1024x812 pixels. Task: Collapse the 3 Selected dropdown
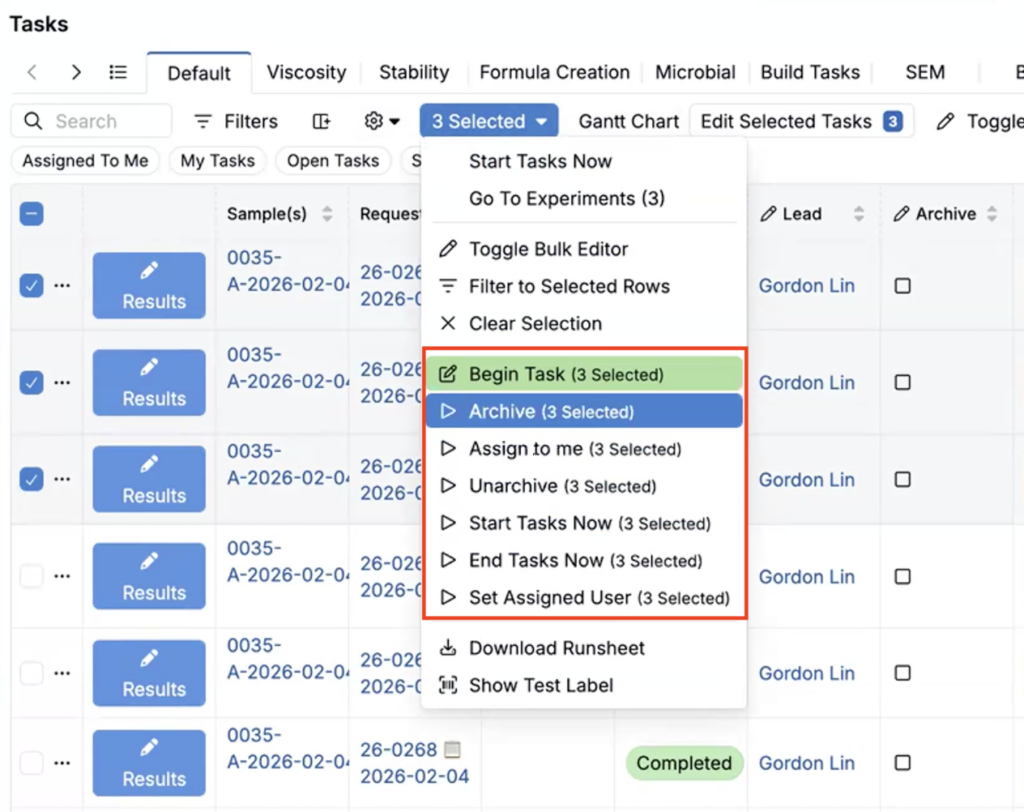tap(489, 121)
